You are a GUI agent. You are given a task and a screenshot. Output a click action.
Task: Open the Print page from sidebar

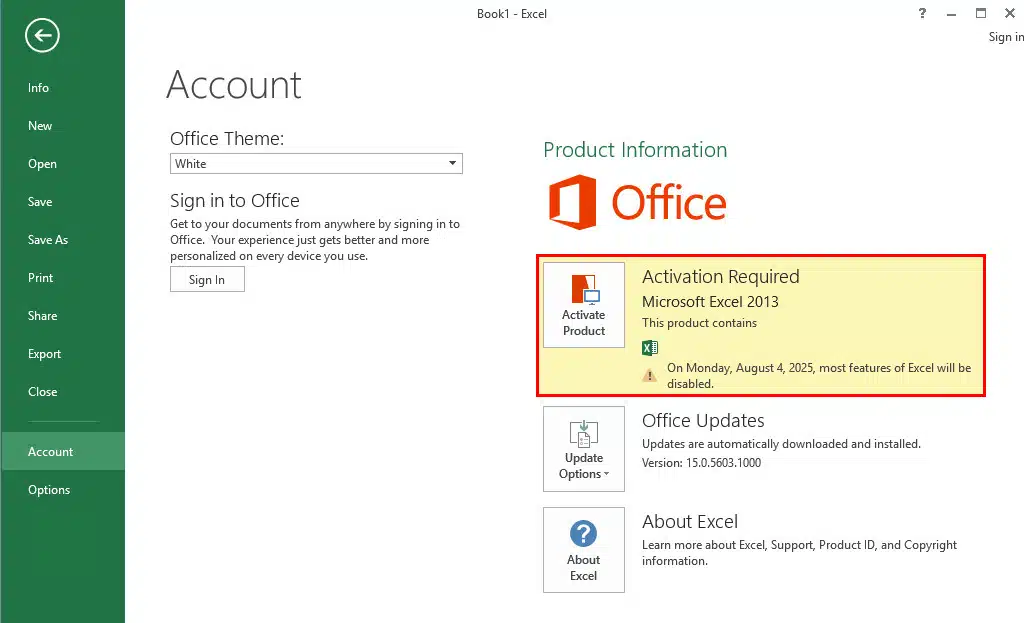(41, 278)
